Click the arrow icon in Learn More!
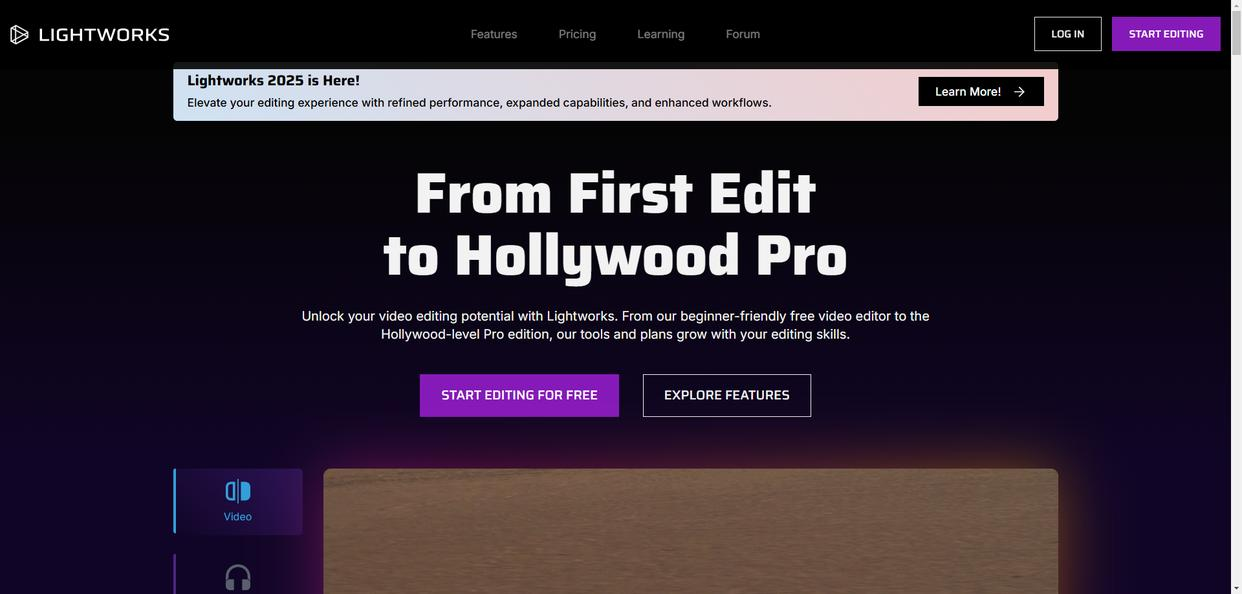The image size is (1242, 594). tap(1019, 92)
